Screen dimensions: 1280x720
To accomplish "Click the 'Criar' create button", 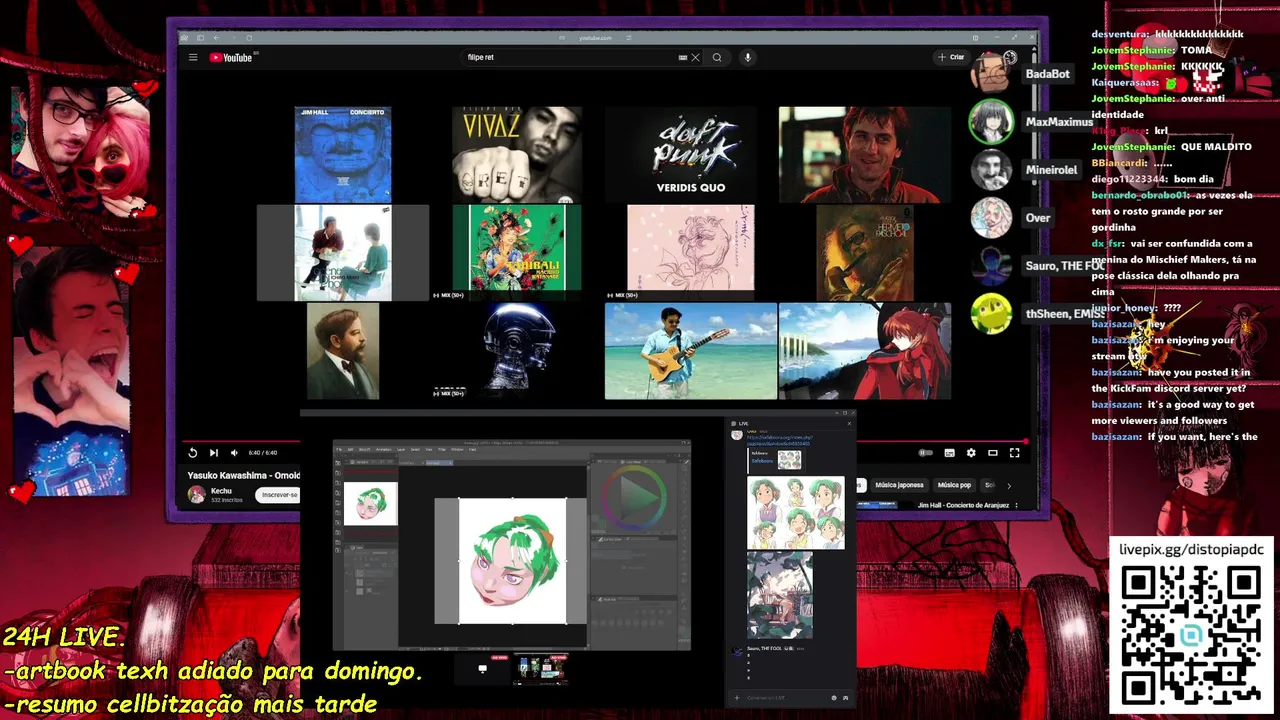I will [951, 57].
